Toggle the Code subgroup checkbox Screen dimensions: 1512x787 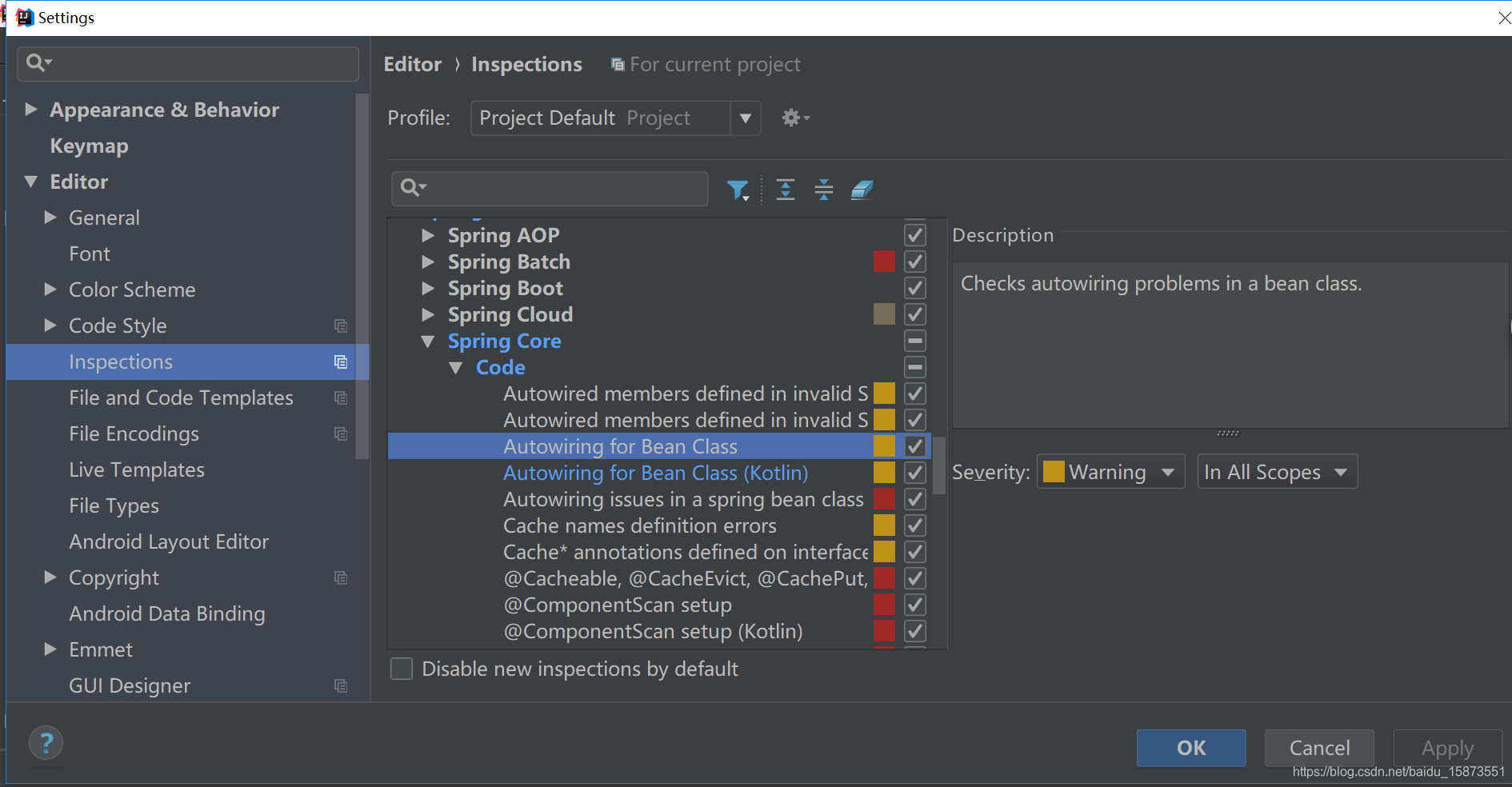915,367
